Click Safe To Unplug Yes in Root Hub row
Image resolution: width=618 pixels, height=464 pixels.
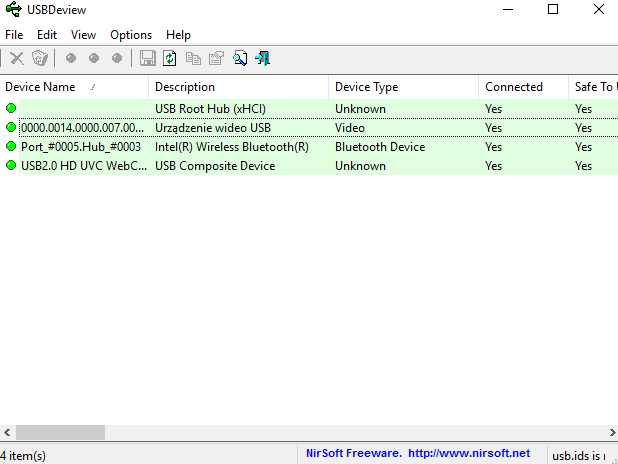583,109
